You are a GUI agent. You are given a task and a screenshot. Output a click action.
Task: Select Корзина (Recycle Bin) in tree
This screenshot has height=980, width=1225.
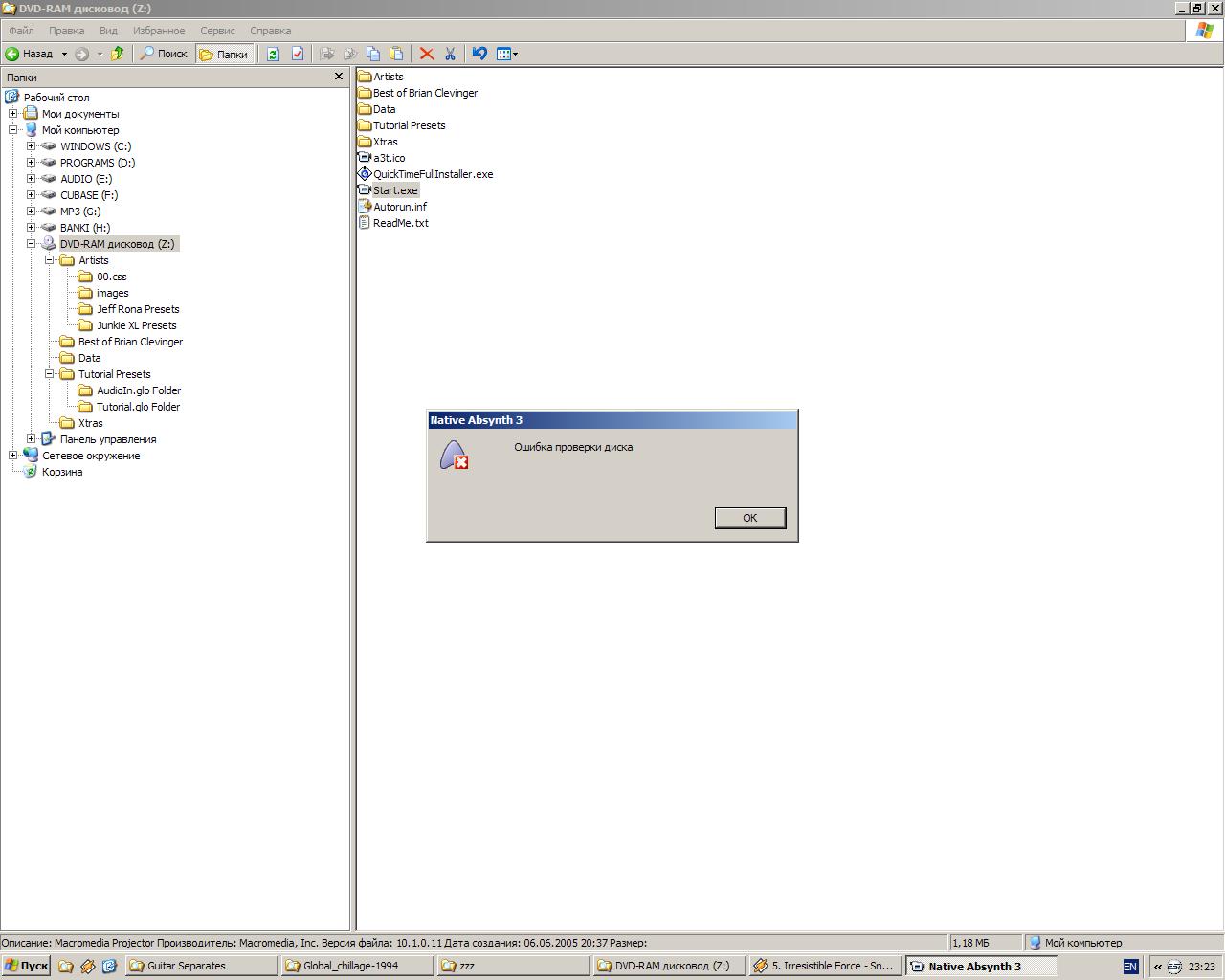62,472
